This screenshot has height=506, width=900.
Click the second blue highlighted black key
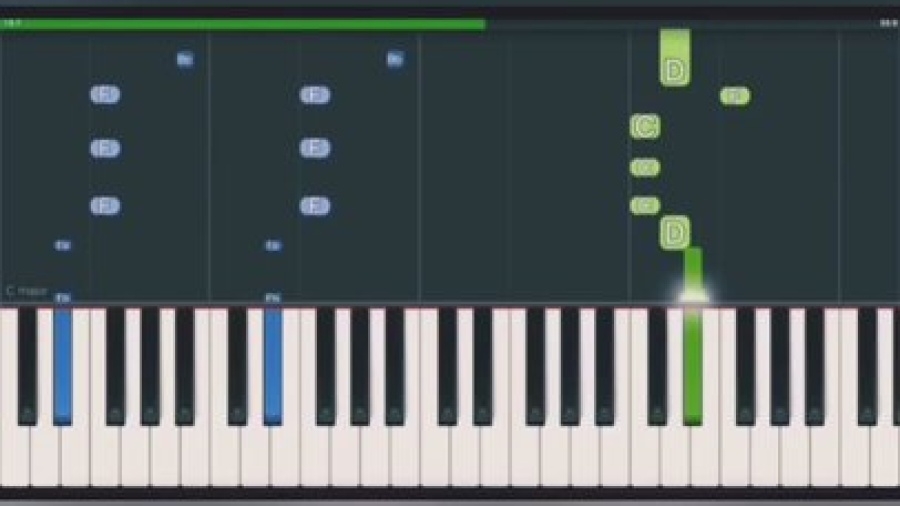tap(273, 366)
